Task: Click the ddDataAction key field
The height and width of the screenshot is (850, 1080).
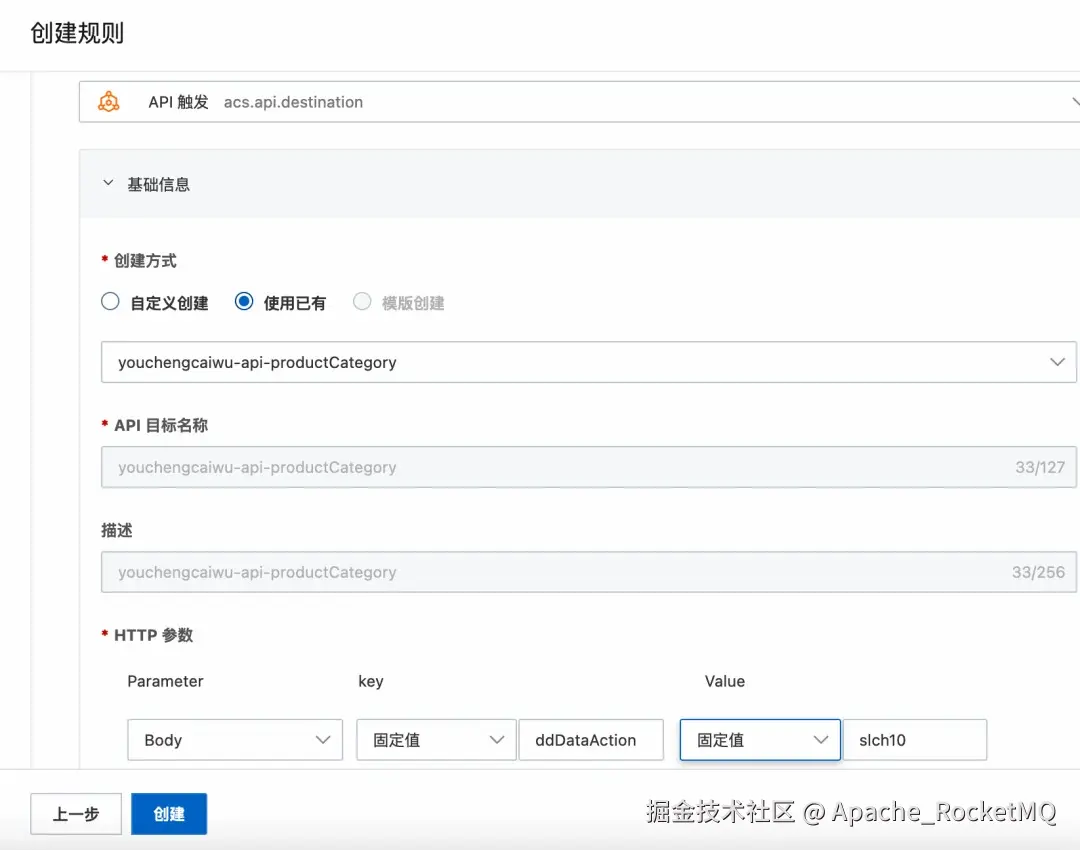Action: [x=591, y=740]
